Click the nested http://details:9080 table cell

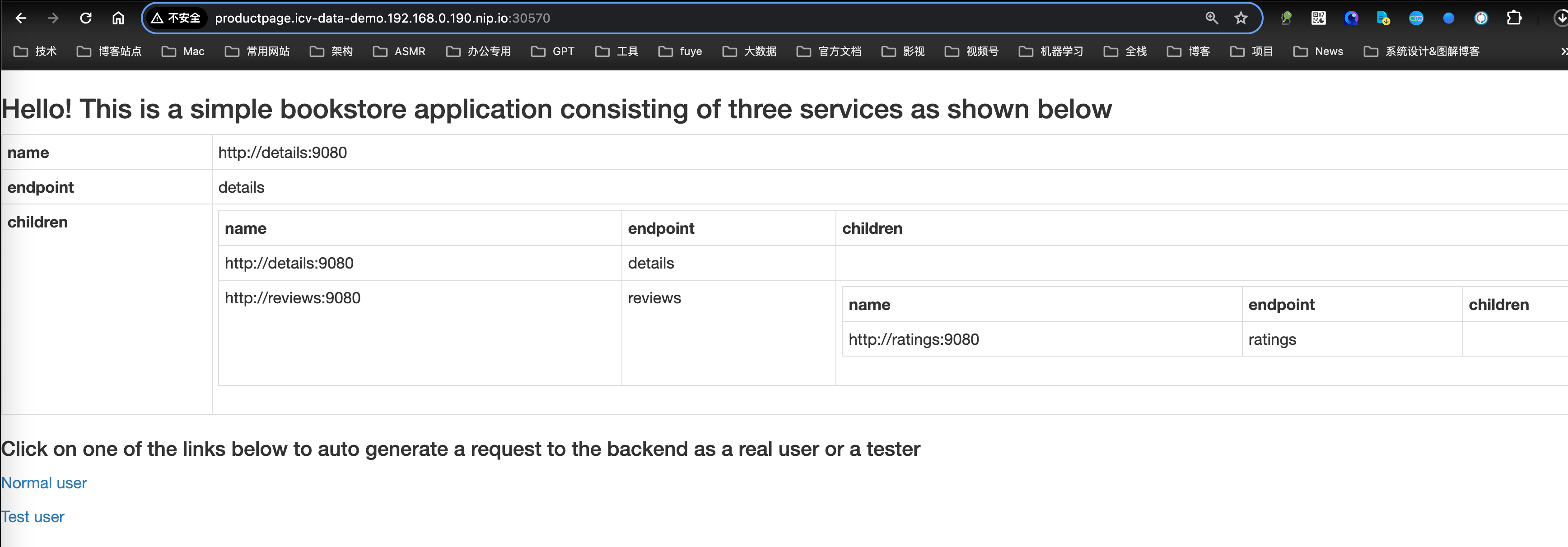pos(420,263)
